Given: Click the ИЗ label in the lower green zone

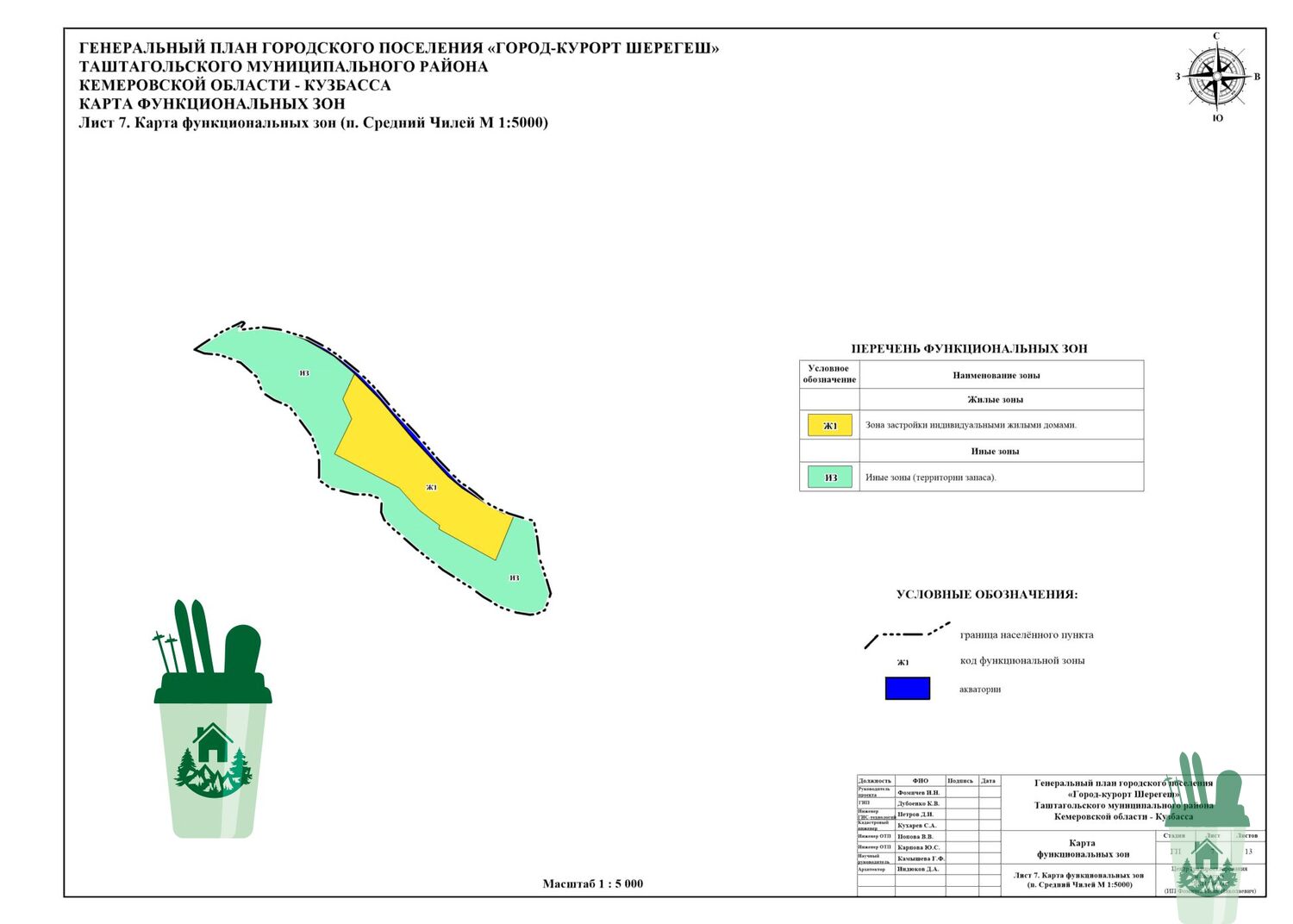Looking at the screenshot, I should pos(514,577).
